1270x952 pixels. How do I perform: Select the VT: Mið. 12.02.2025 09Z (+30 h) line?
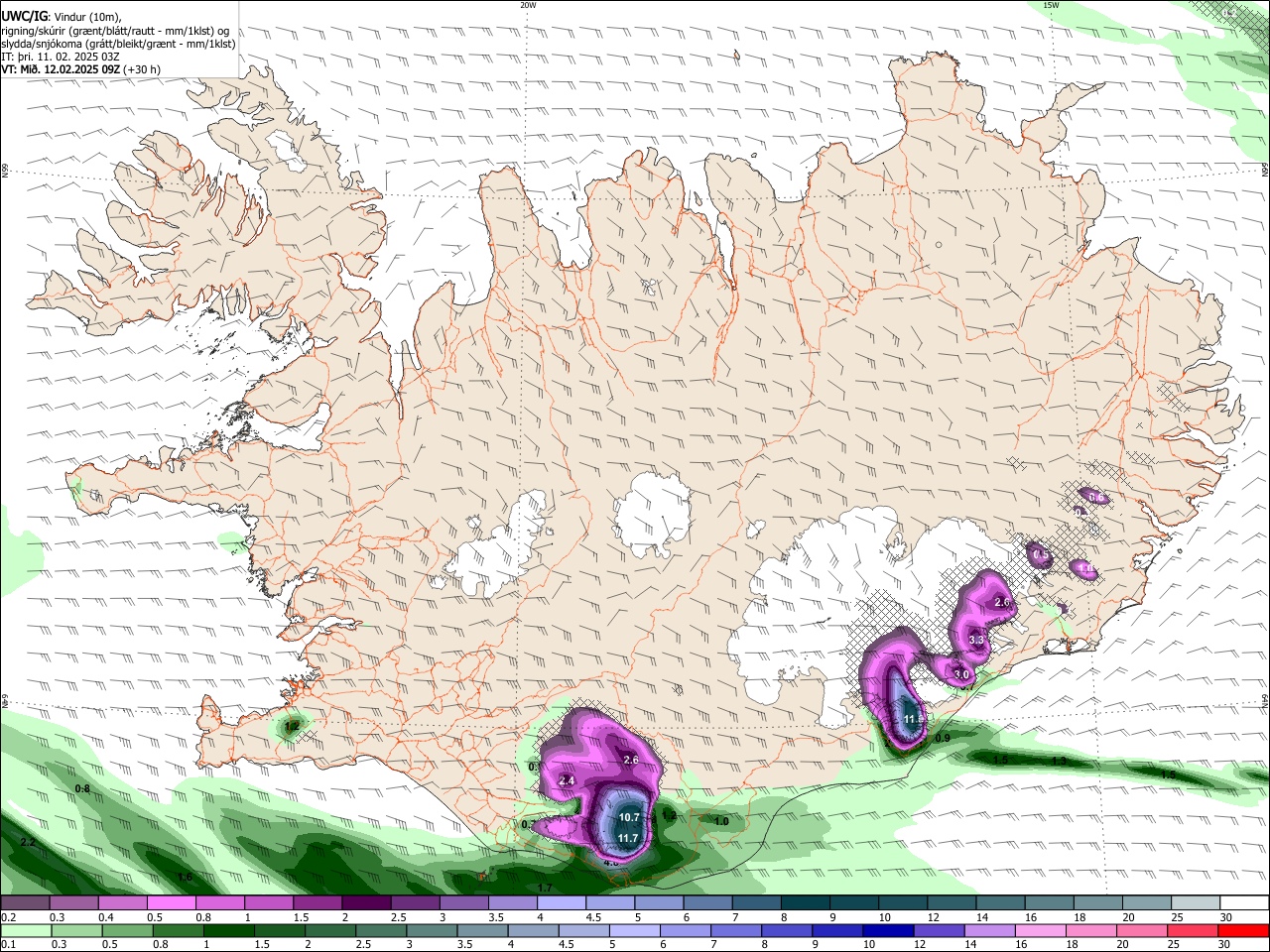pyautogui.click(x=80, y=69)
